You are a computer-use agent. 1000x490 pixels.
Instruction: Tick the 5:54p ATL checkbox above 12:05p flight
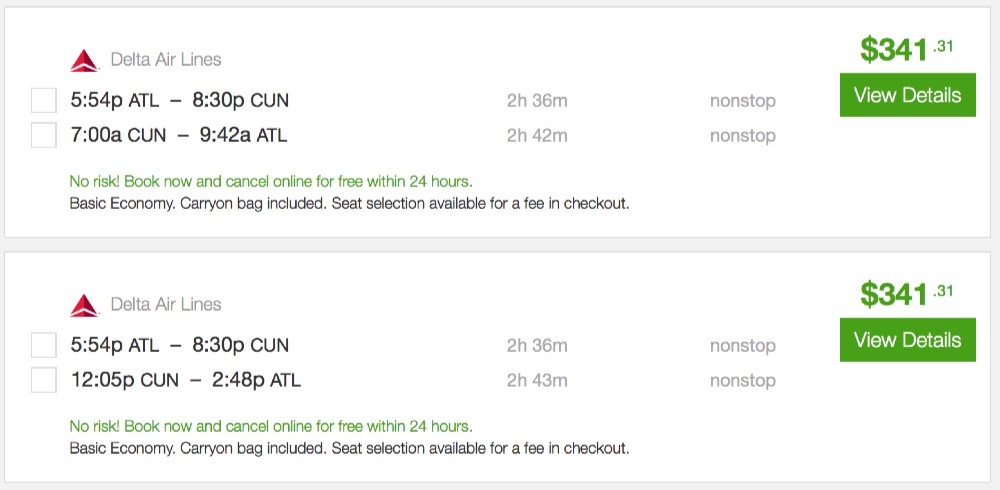(44, 345)
